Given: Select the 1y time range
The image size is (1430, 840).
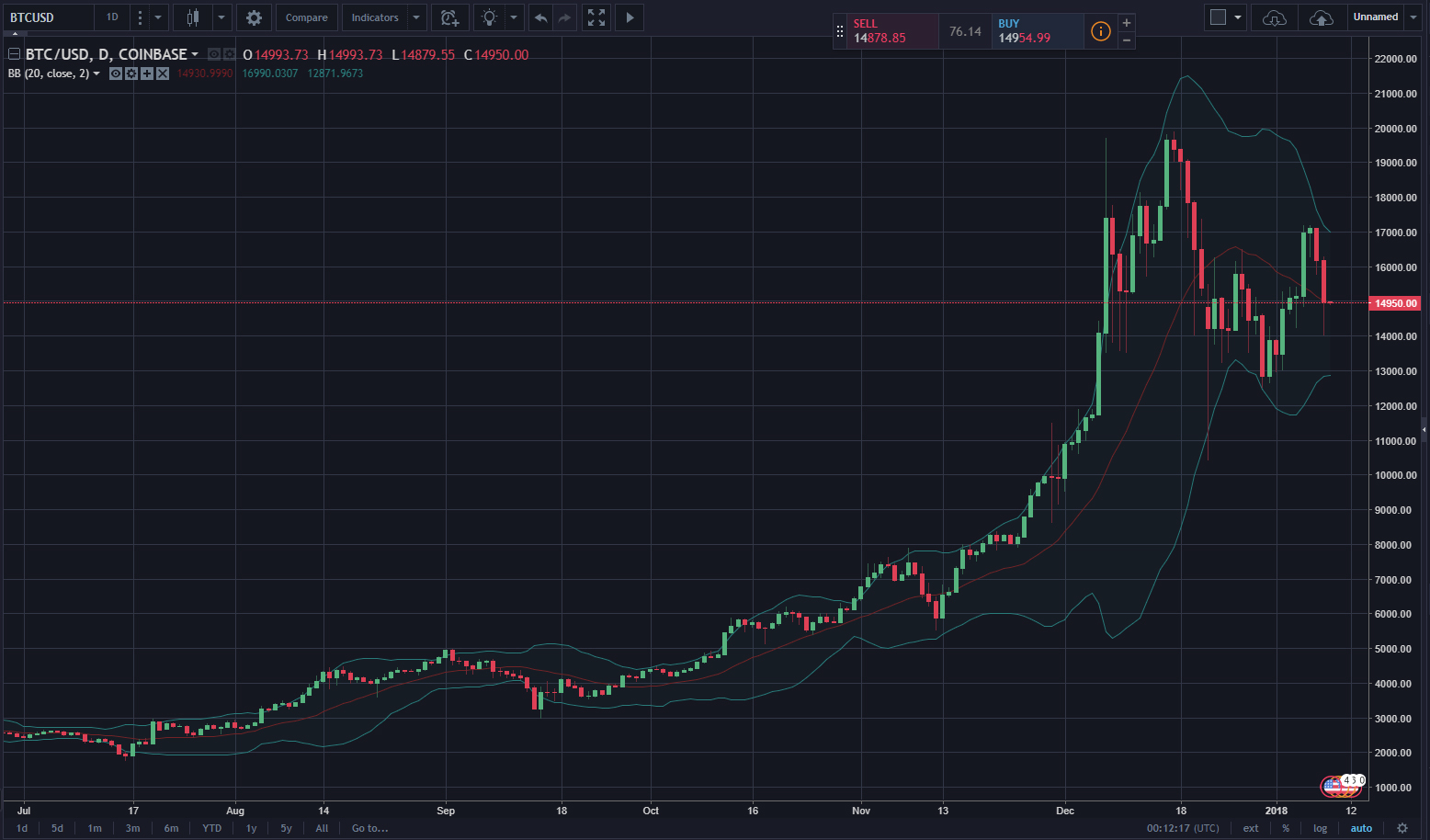Looking at the screenshot, I should 251,828.
